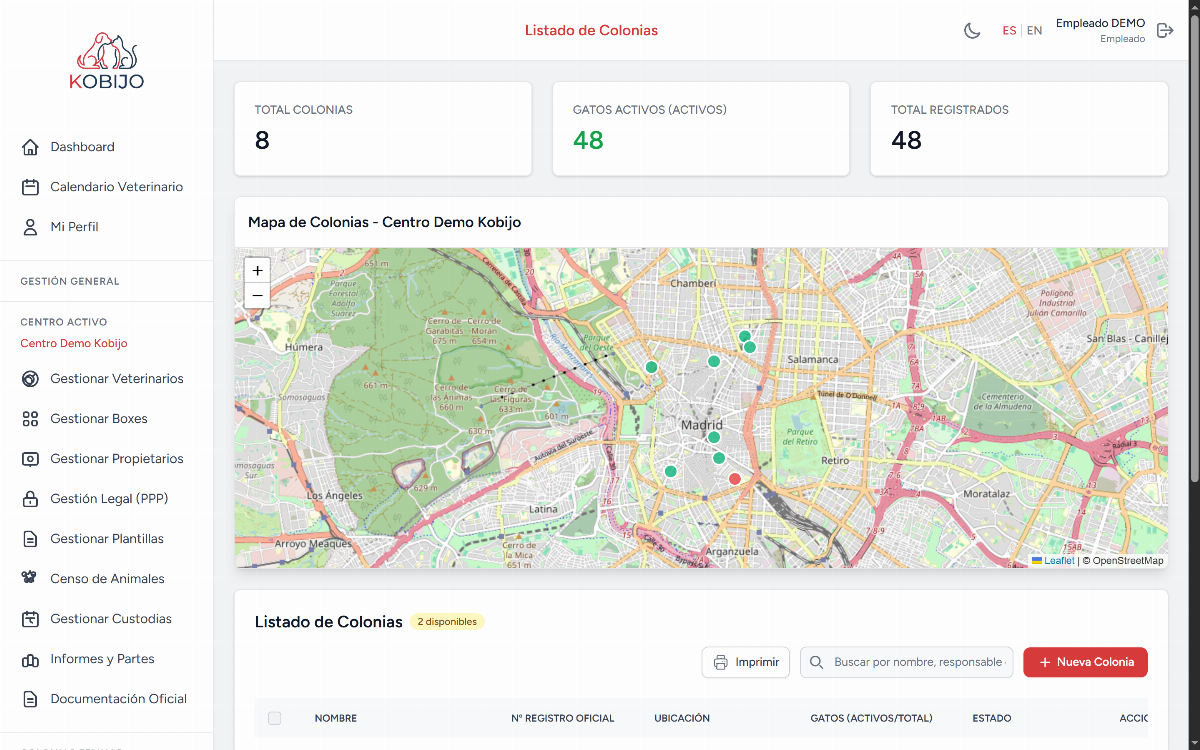Screen dimensions: 1200x750
Task: Click the printer icon on Imprimir
Action: tap(721, 662)
